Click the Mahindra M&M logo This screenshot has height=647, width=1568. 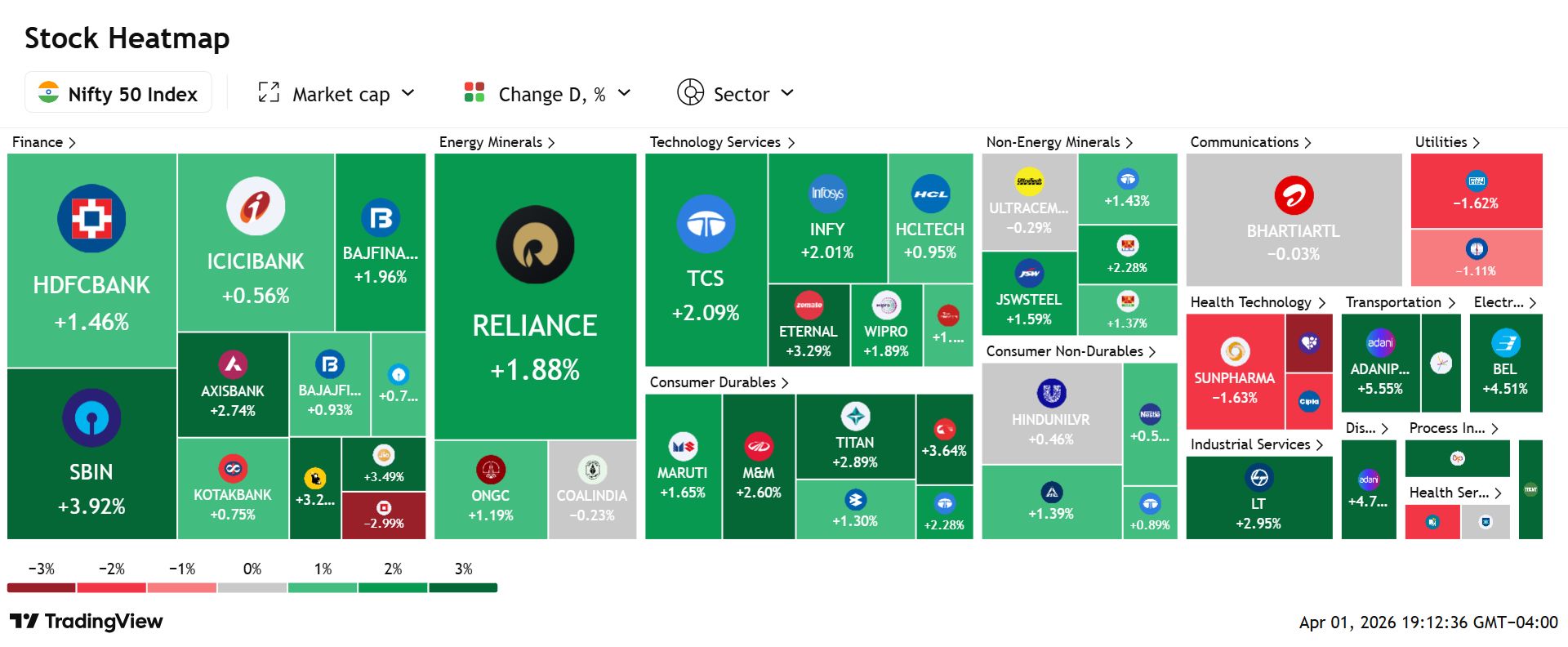pos(759,447)
